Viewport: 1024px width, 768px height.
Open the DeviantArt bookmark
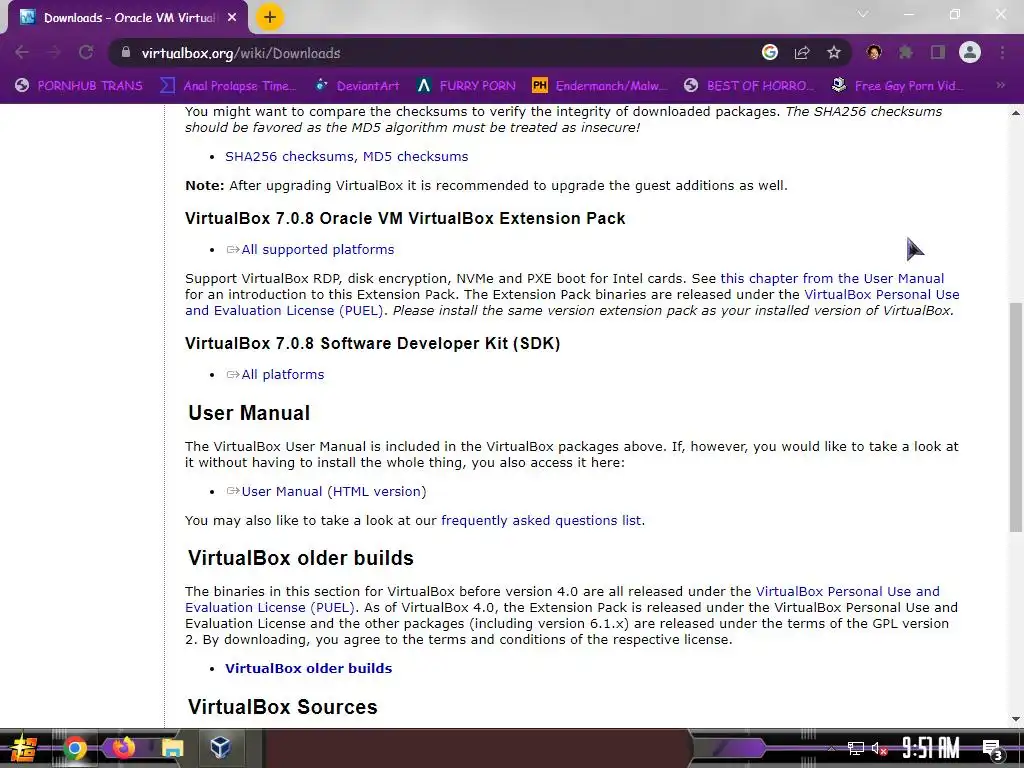(359, 86)
